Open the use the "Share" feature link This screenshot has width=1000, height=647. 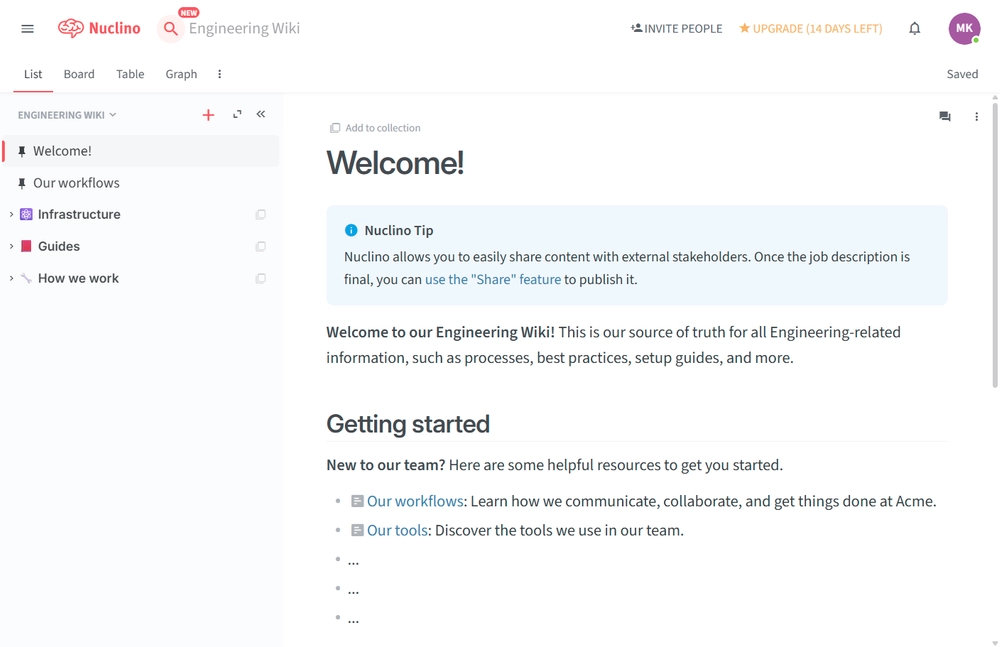493,279
